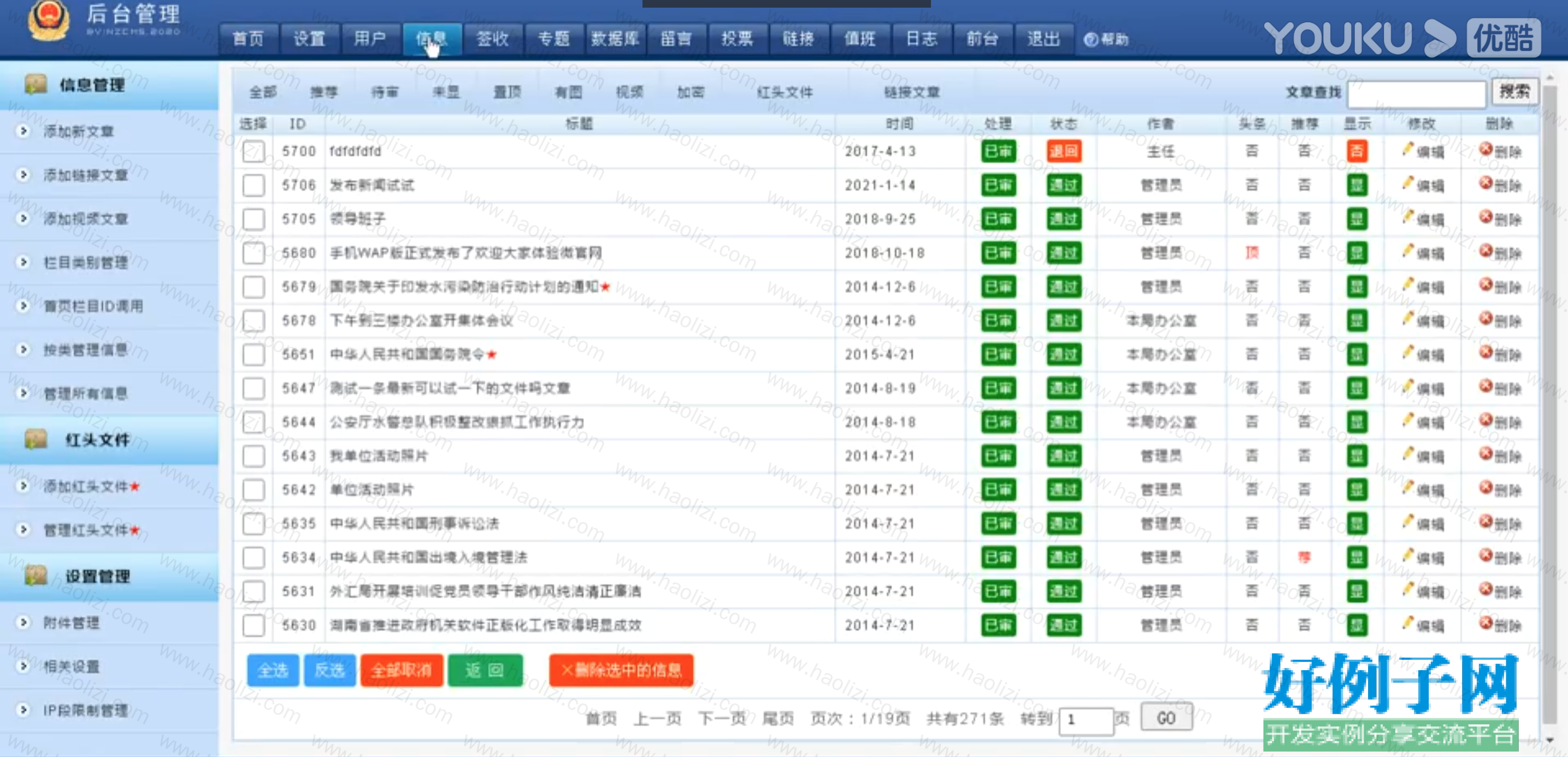Click the 帮助 help icon in top navigation
The image size is (1568, 757).
1091,39
